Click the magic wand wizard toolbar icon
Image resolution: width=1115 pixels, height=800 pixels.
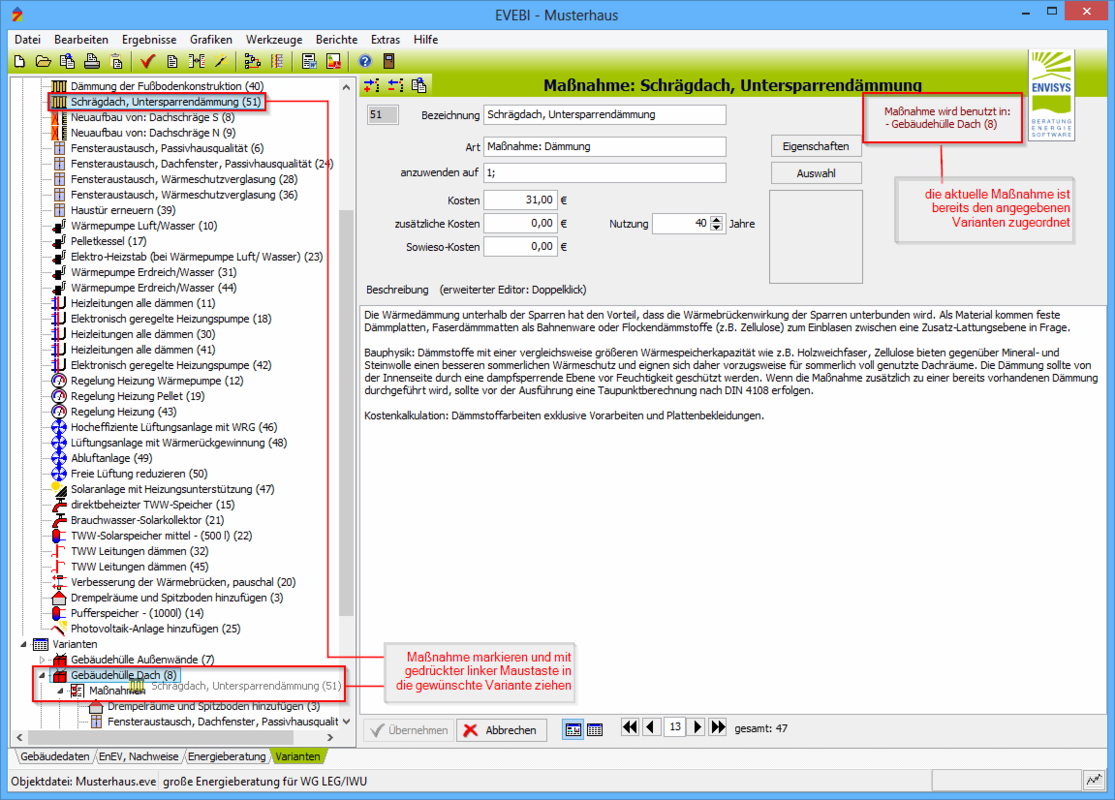tap(221, 62)
